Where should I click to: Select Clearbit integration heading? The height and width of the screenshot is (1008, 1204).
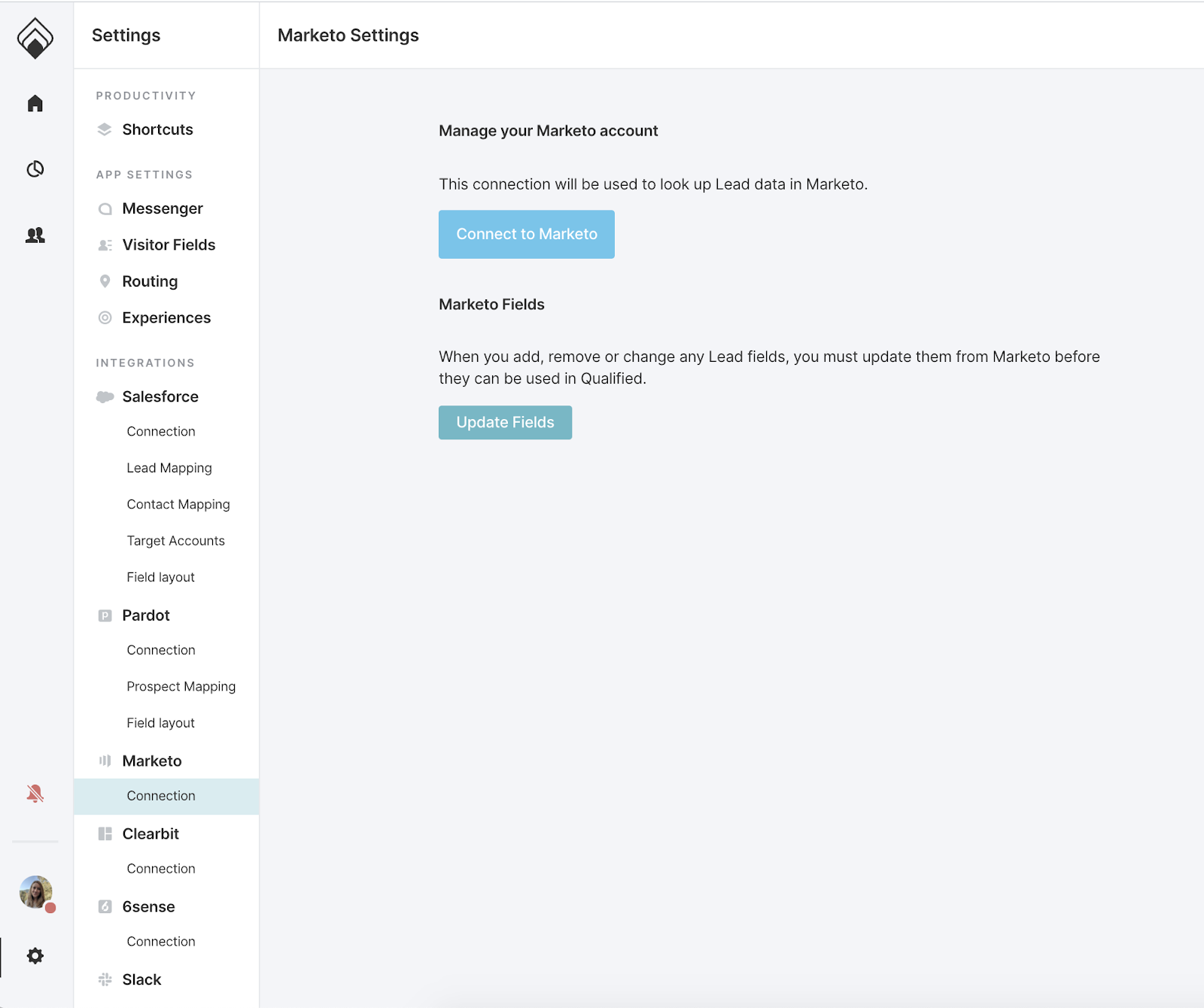click(x=150, y=833)
